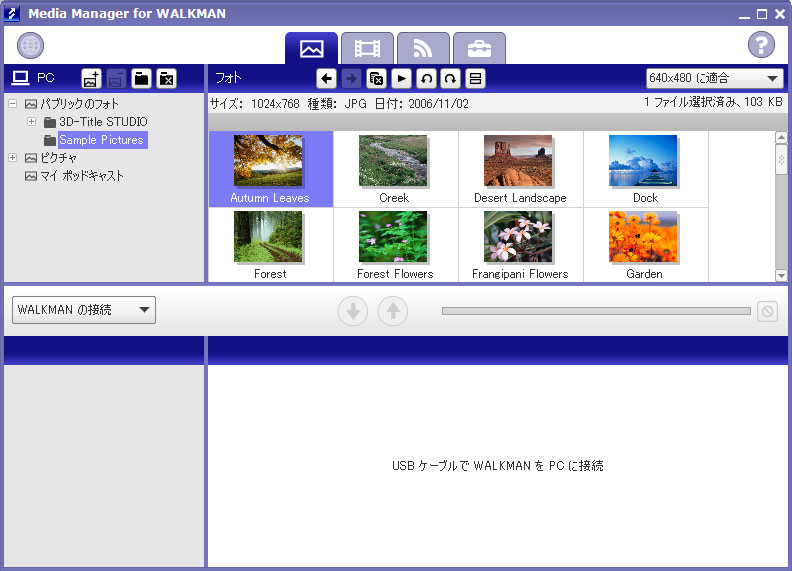Switch to the Podcast RSS tab

coord(423,49)
